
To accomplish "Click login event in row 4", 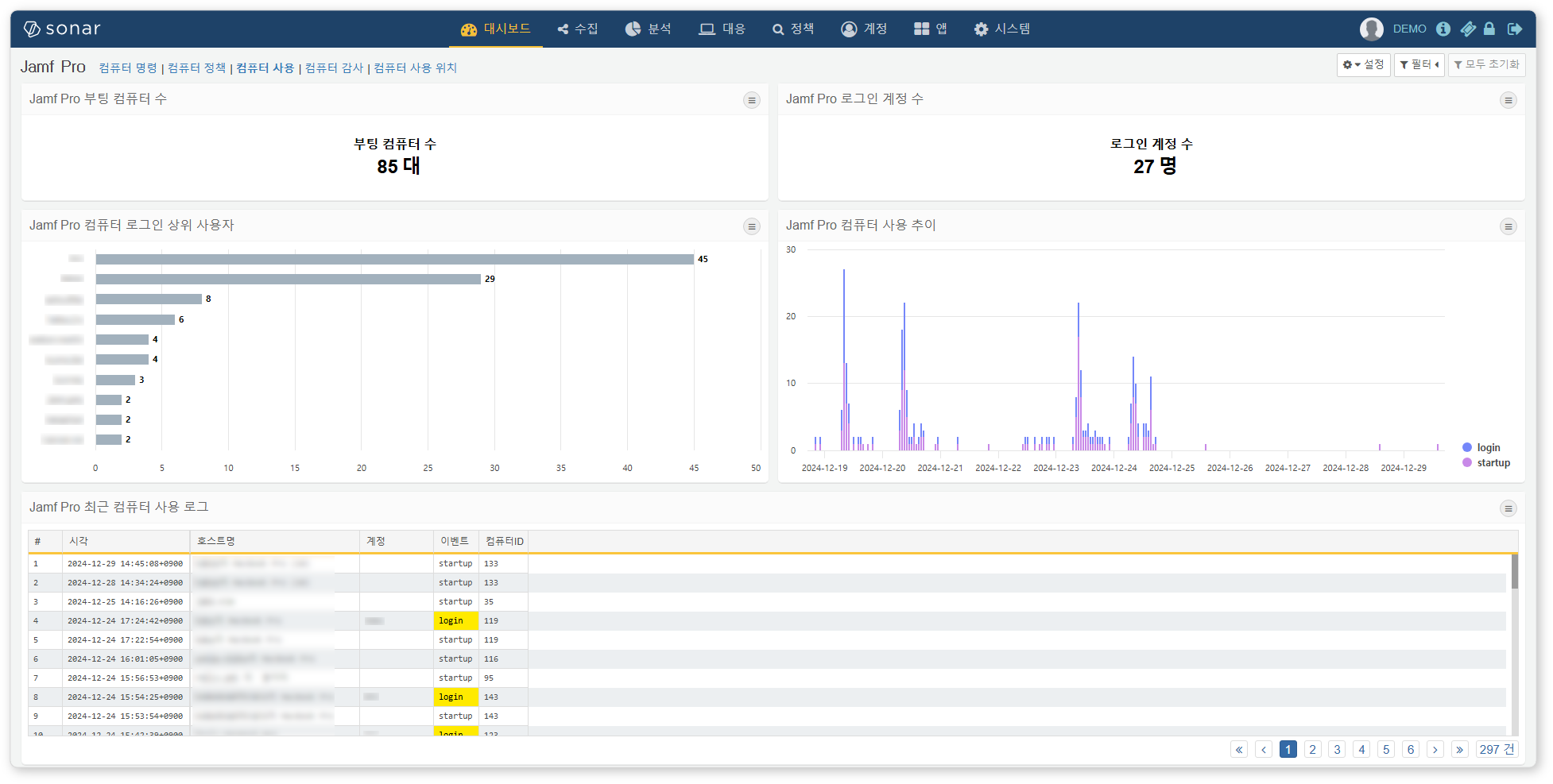I will pos(456,621).
